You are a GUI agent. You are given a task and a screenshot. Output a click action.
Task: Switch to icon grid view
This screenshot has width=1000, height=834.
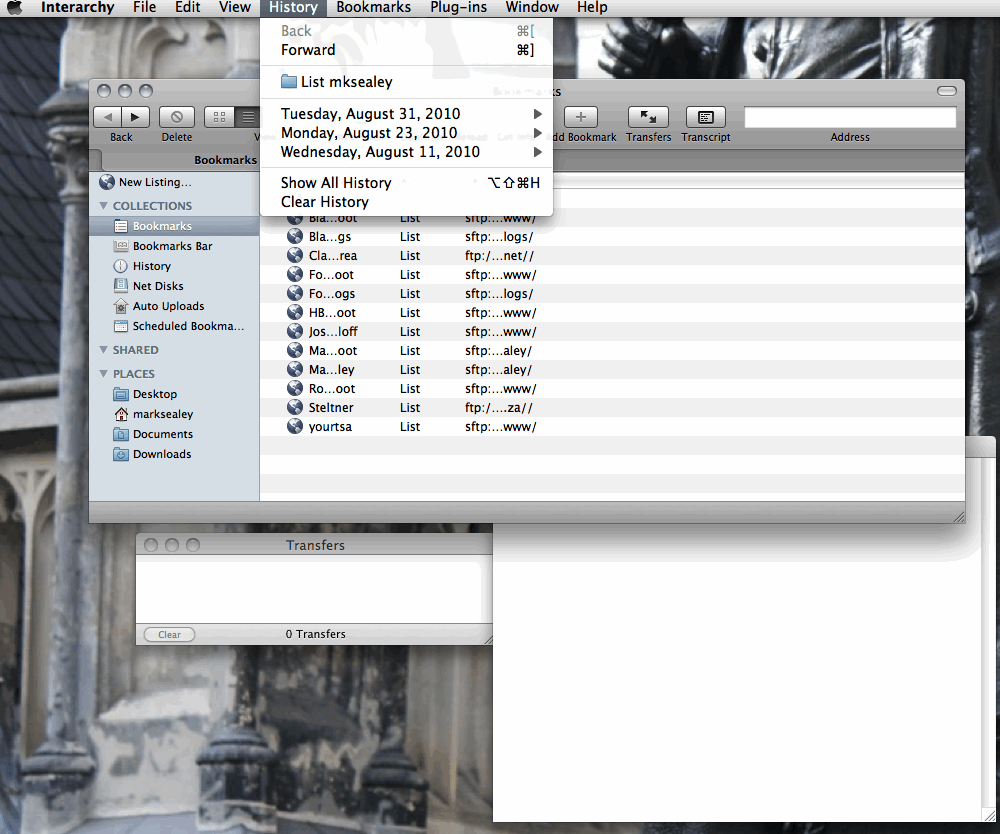[x=219, y=117]
